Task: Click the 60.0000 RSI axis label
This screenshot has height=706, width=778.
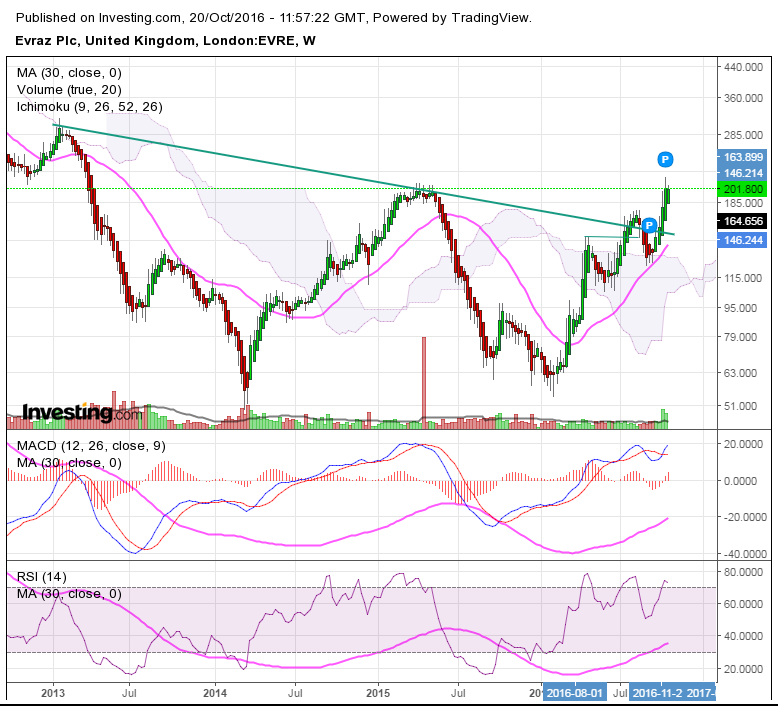Action: [743, 604]
